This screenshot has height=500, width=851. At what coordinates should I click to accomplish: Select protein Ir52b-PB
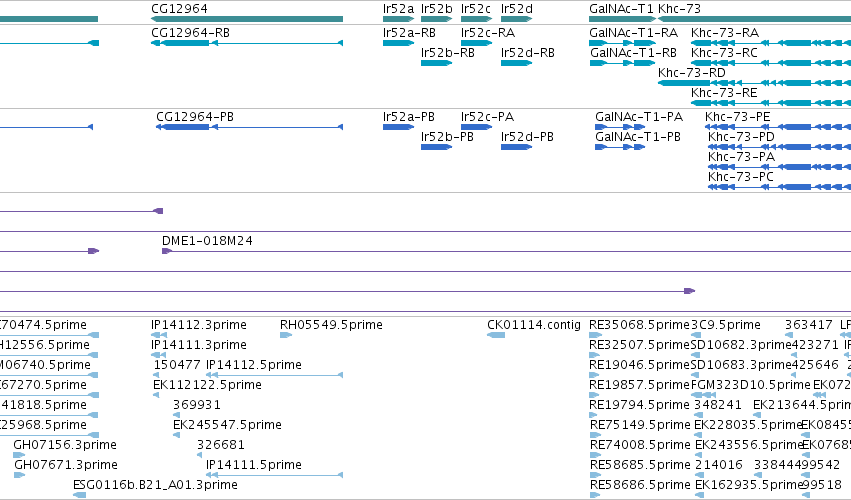(x=447, y=137)
